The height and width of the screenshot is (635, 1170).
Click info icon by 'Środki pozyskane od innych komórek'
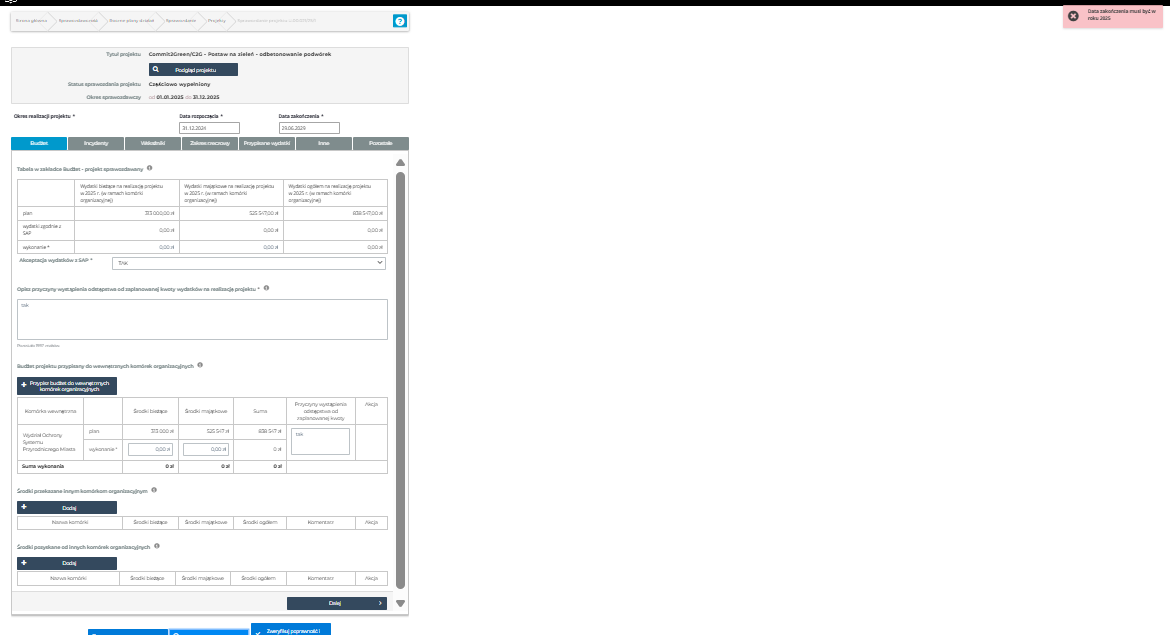[157, 546]
